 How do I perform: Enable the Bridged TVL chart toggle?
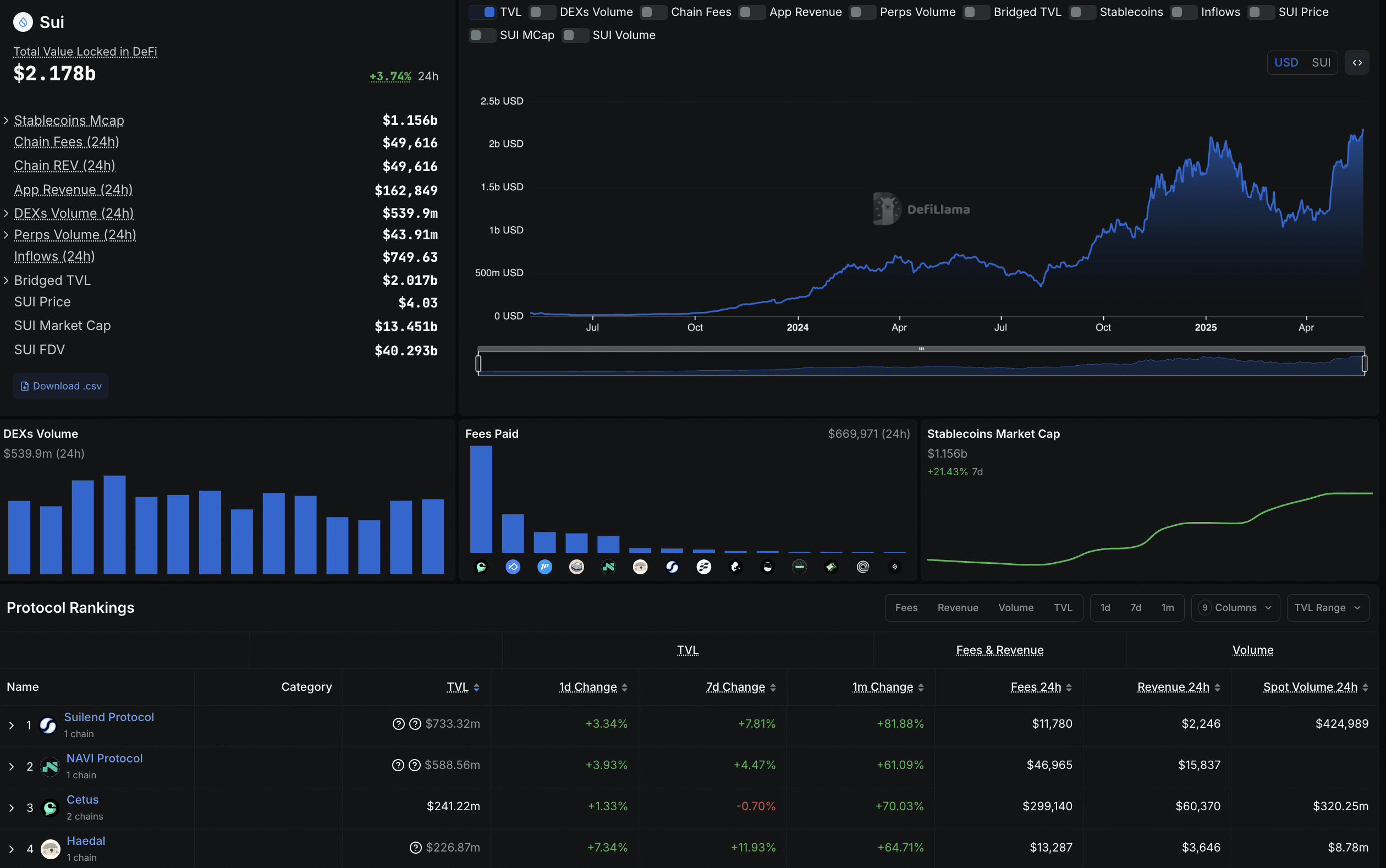click(x=976, y=12)
